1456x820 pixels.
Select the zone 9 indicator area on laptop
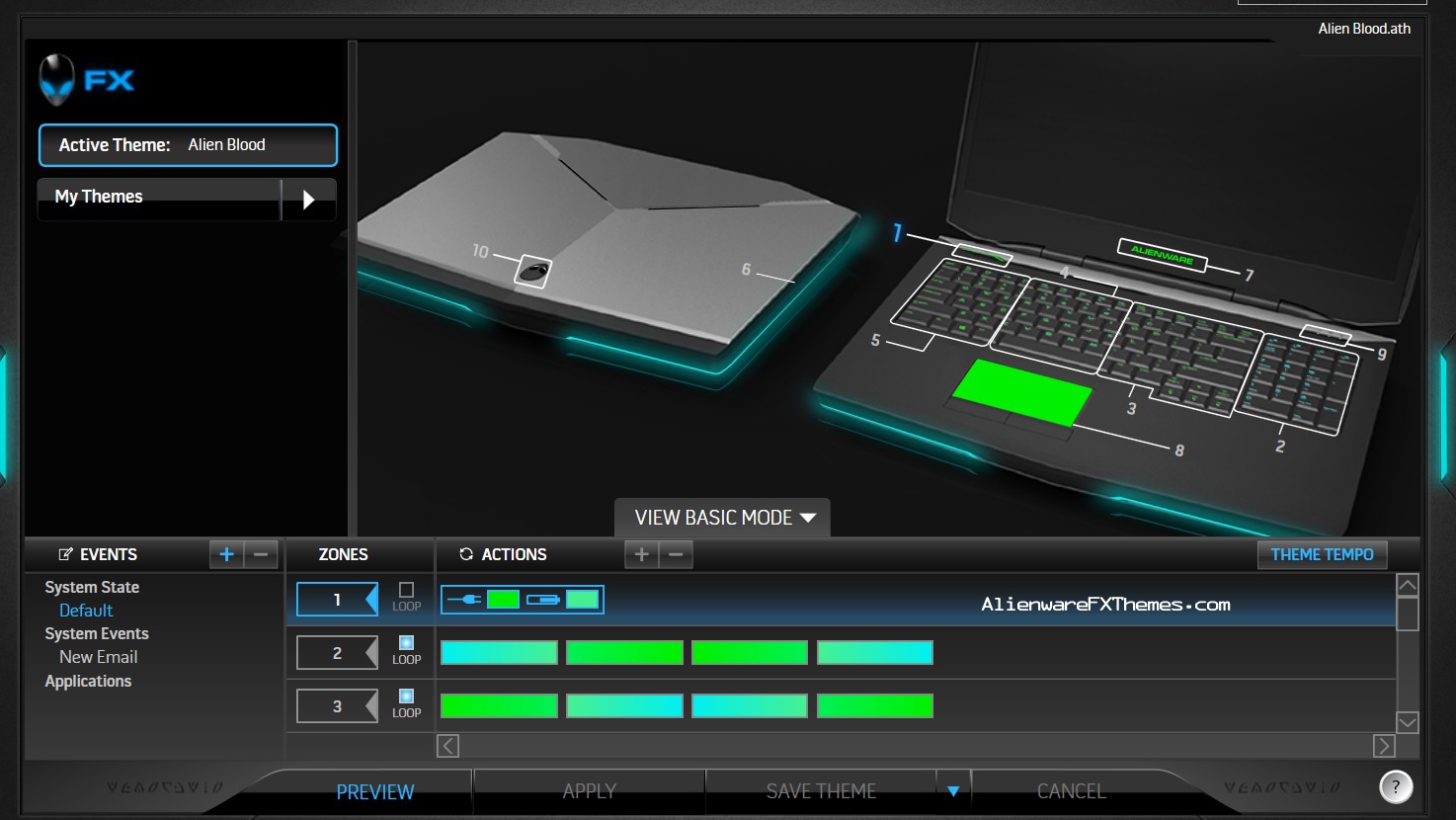click(1326, 334)
